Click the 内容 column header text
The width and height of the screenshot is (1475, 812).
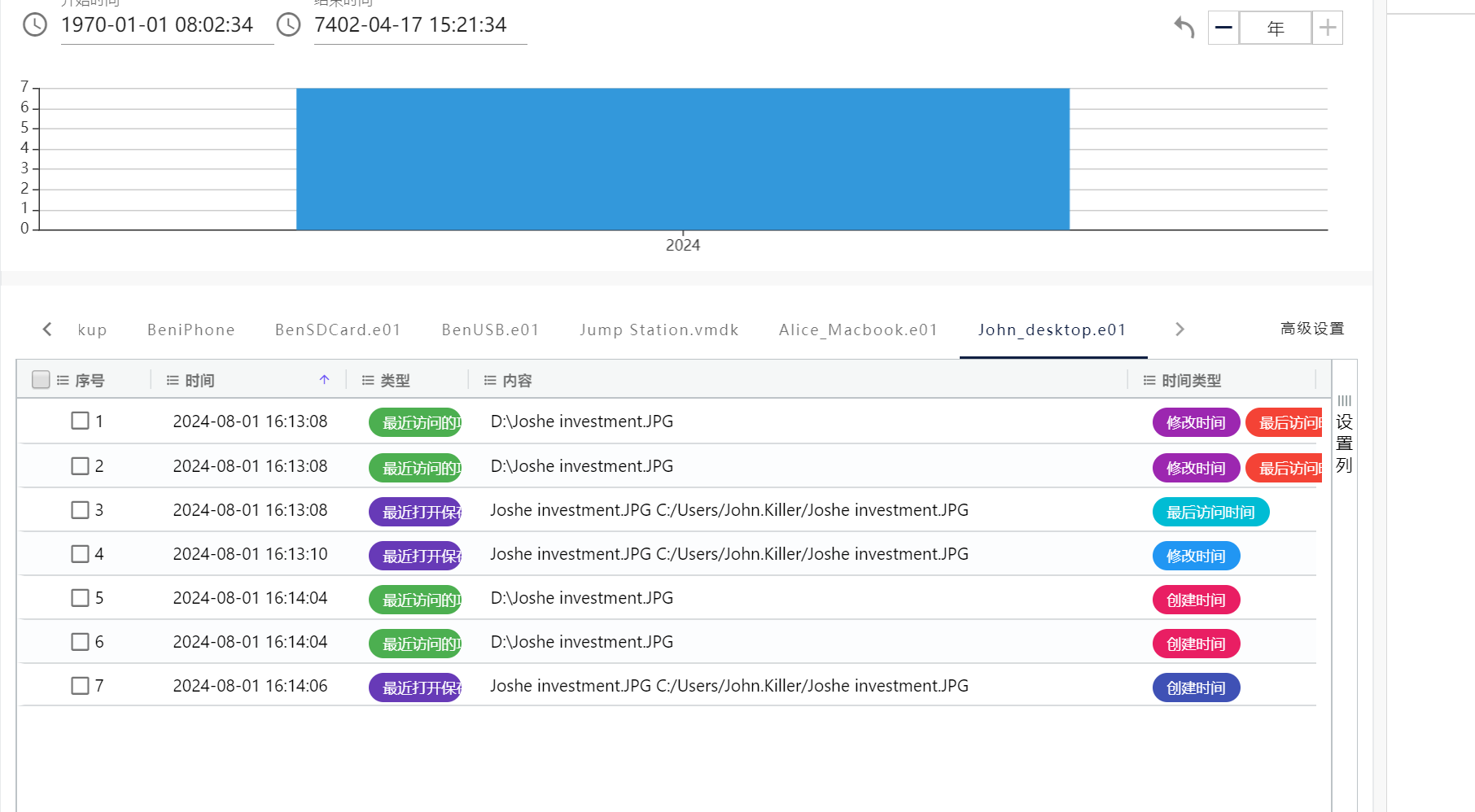517,380
